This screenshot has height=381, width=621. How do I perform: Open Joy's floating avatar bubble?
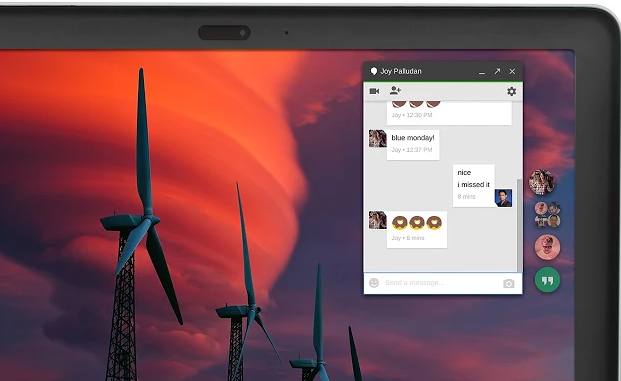[542, 182]
